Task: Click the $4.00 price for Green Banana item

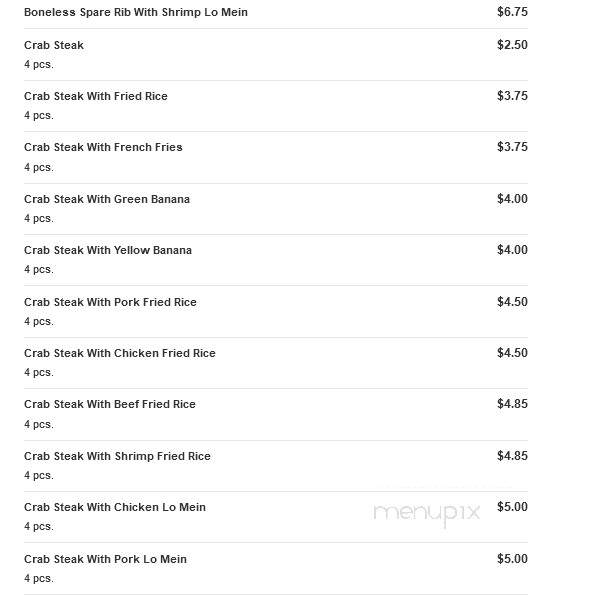Action: (x=512, y=199)
